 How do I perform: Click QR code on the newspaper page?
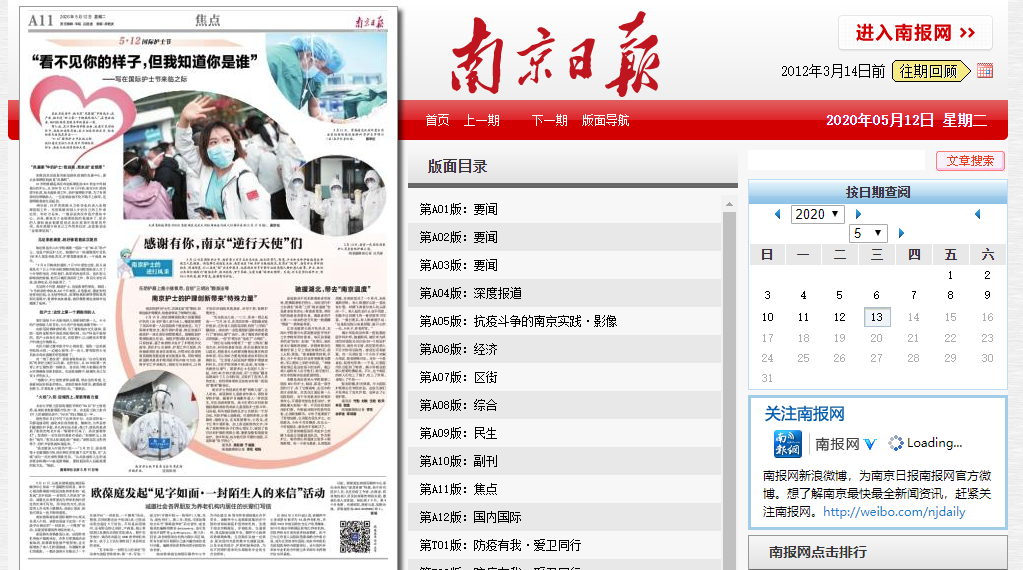(355, 536)
